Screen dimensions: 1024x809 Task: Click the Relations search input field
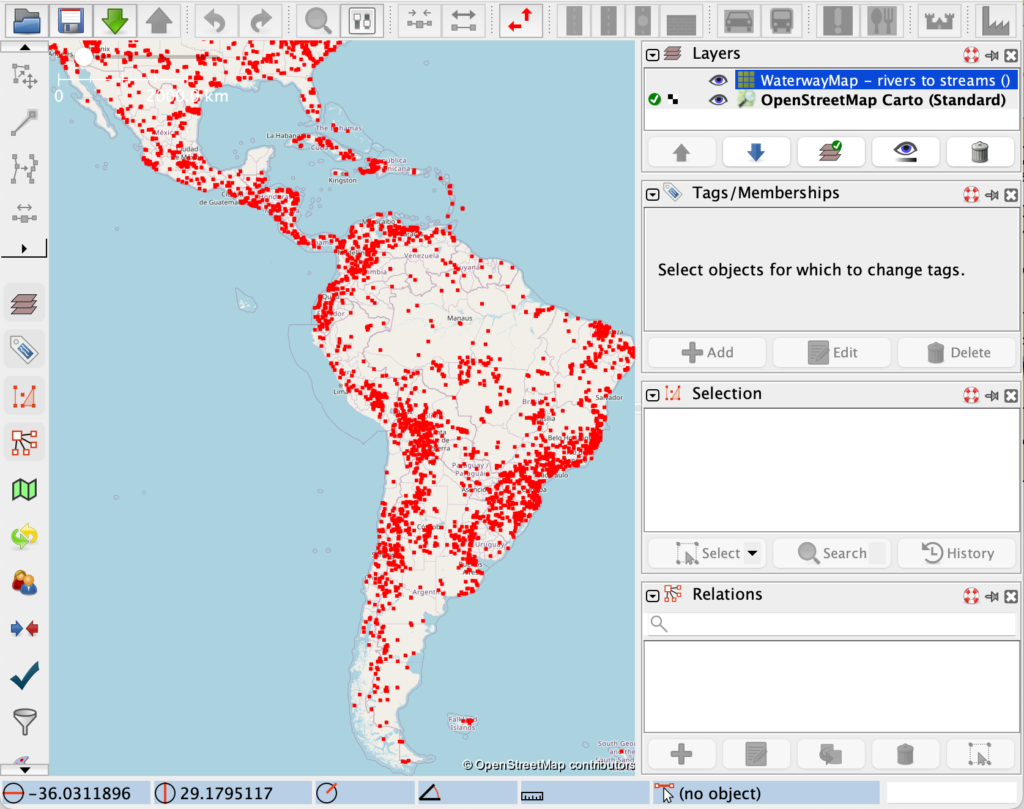[831, 624]
